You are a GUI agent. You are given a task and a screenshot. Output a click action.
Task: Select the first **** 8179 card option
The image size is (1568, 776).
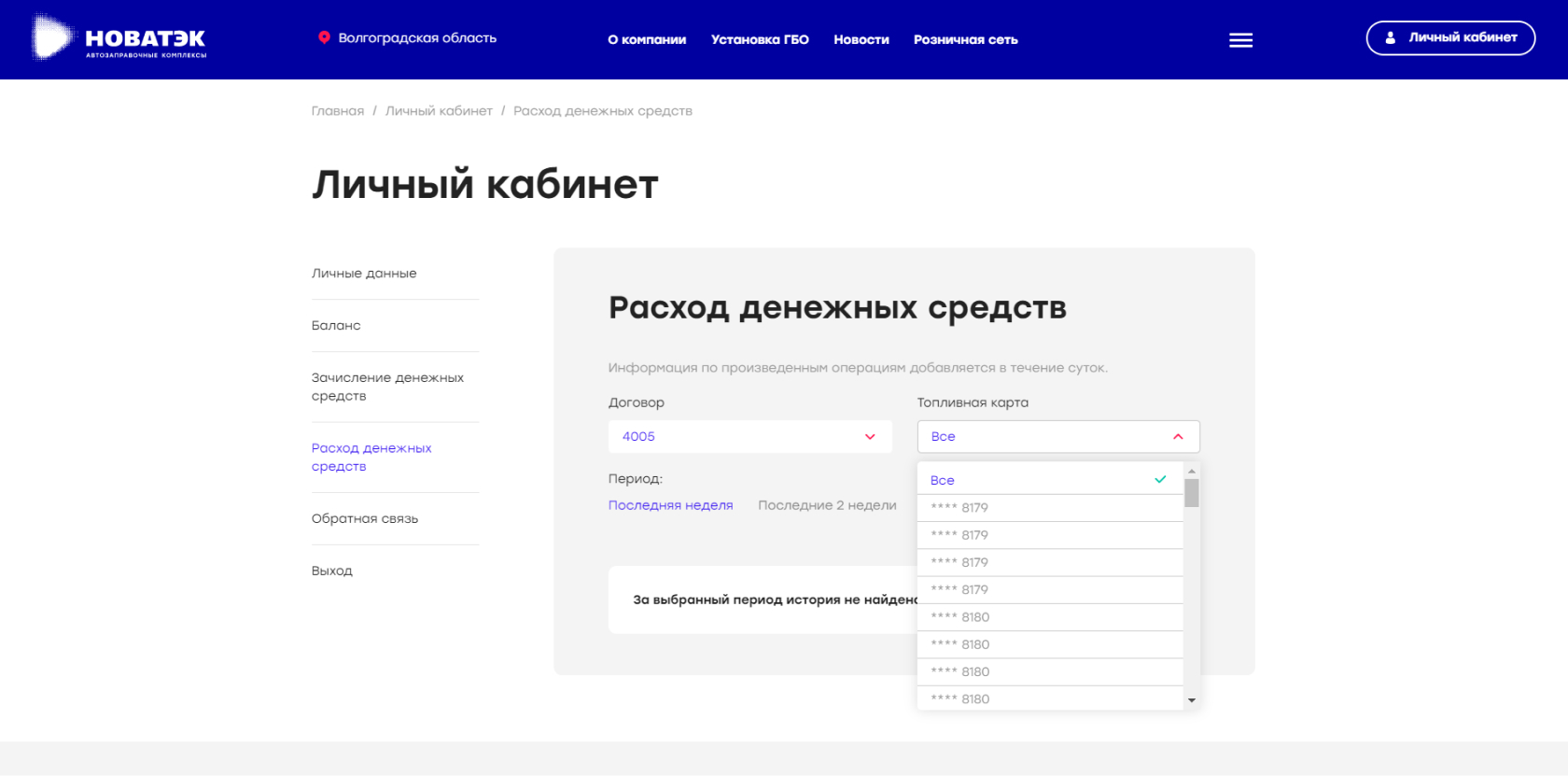point(959,508)
